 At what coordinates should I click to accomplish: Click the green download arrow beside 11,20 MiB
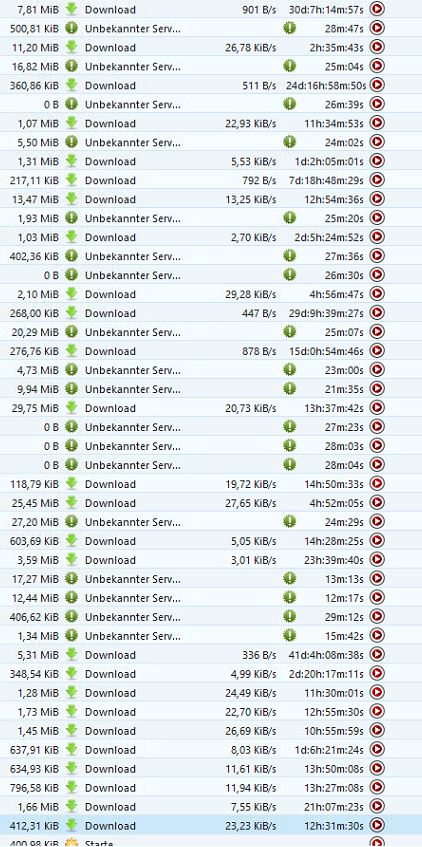pos(71,47)
